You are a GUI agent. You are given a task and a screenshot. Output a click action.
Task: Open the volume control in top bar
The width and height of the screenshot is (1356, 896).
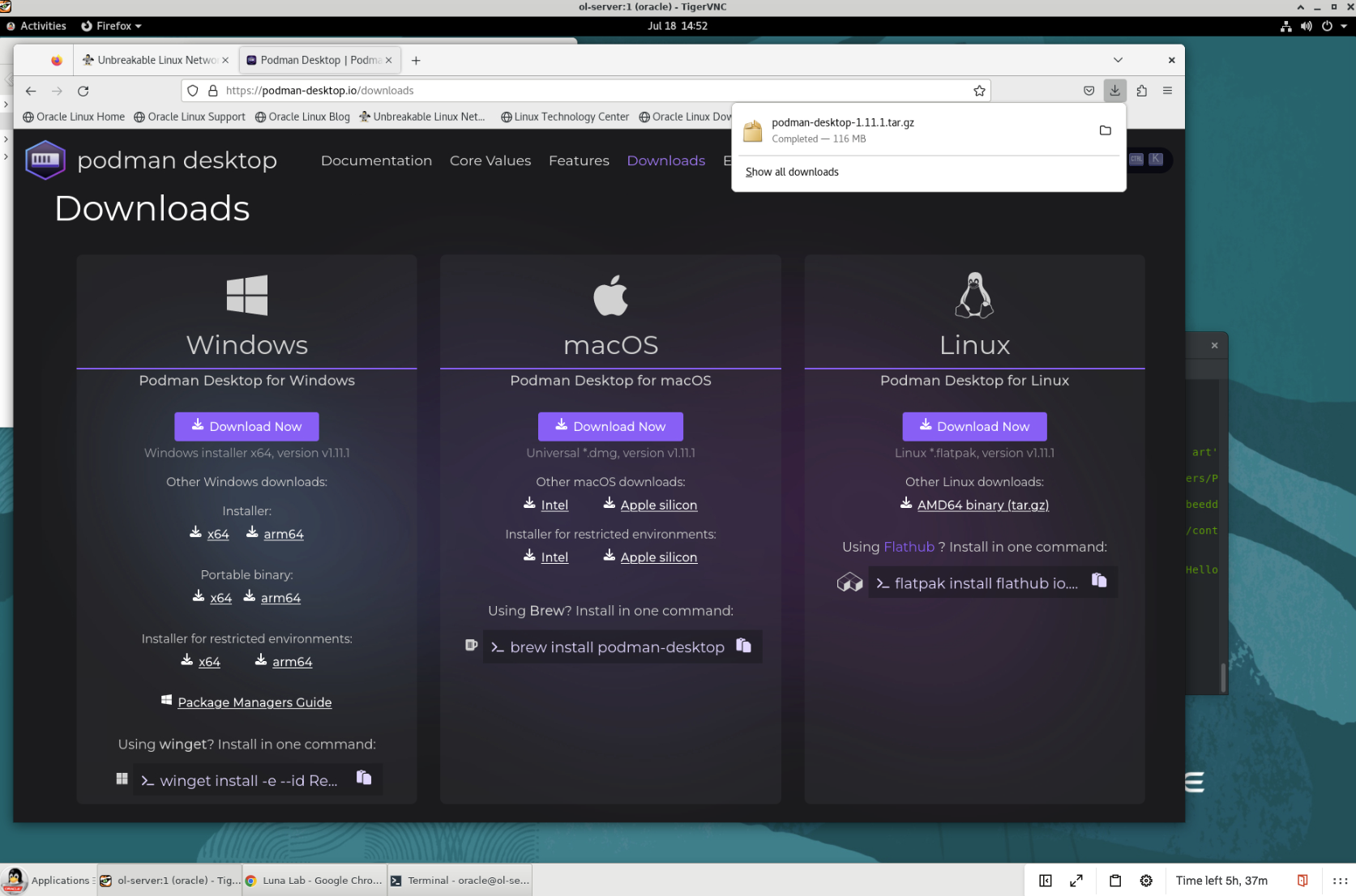click(1306, 26)
